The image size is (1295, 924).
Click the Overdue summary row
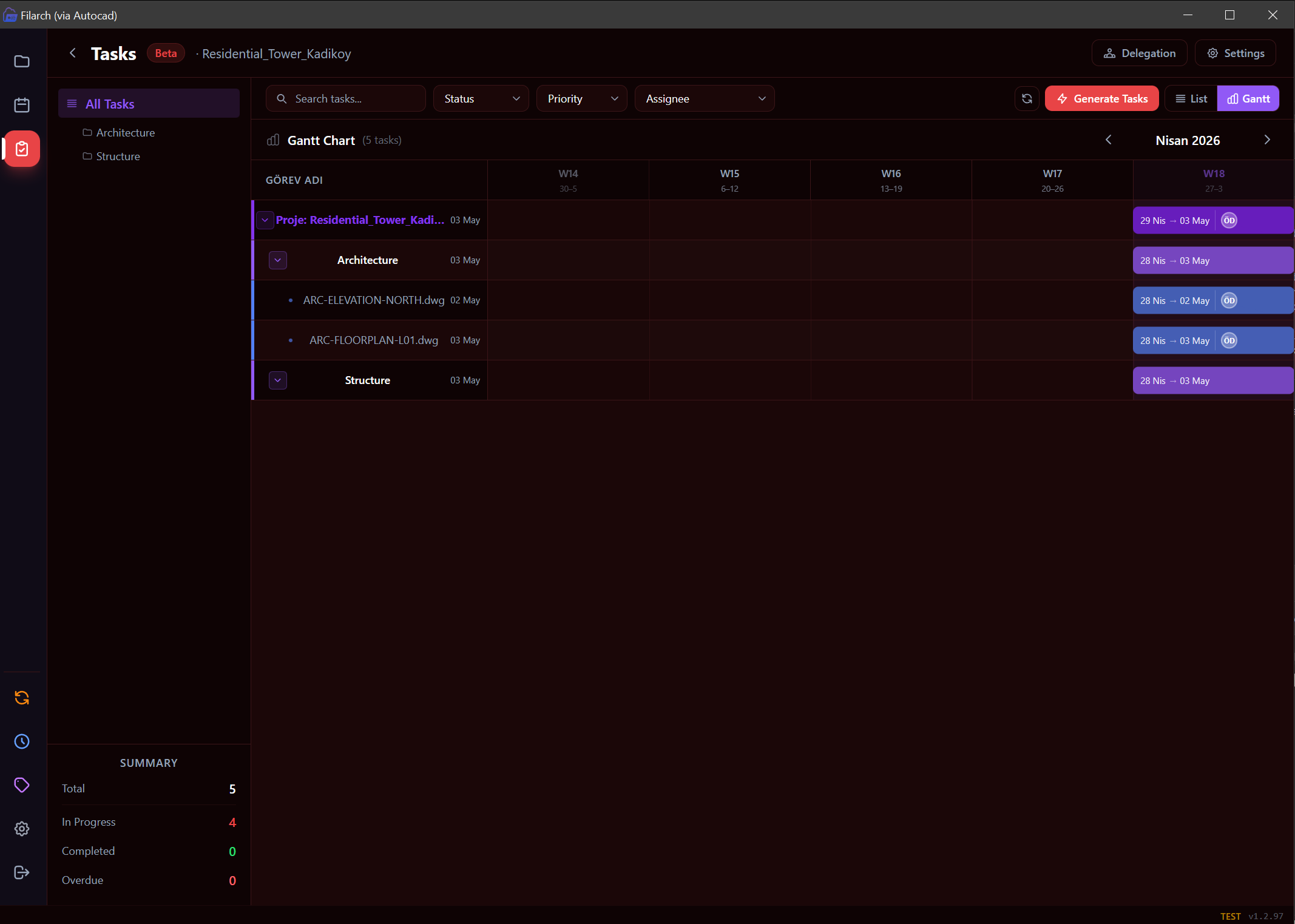[149, 880]
